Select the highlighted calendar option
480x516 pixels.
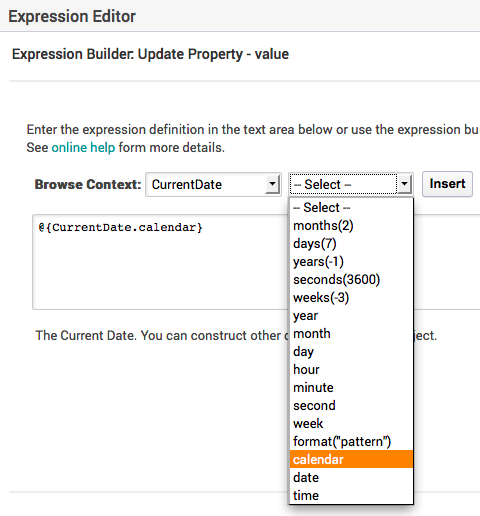(351, 459)
